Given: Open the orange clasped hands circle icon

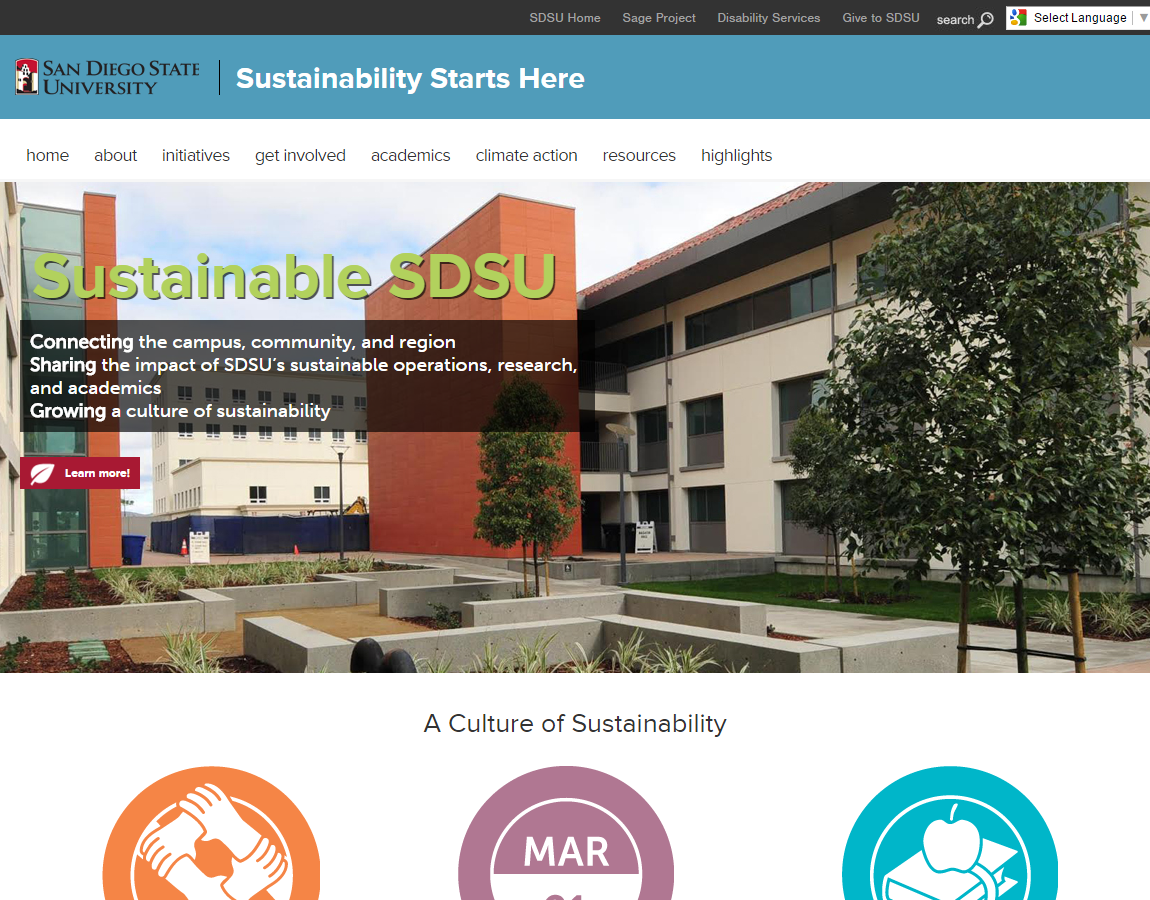Looking at the screenshot, I should tap(211, 833).
